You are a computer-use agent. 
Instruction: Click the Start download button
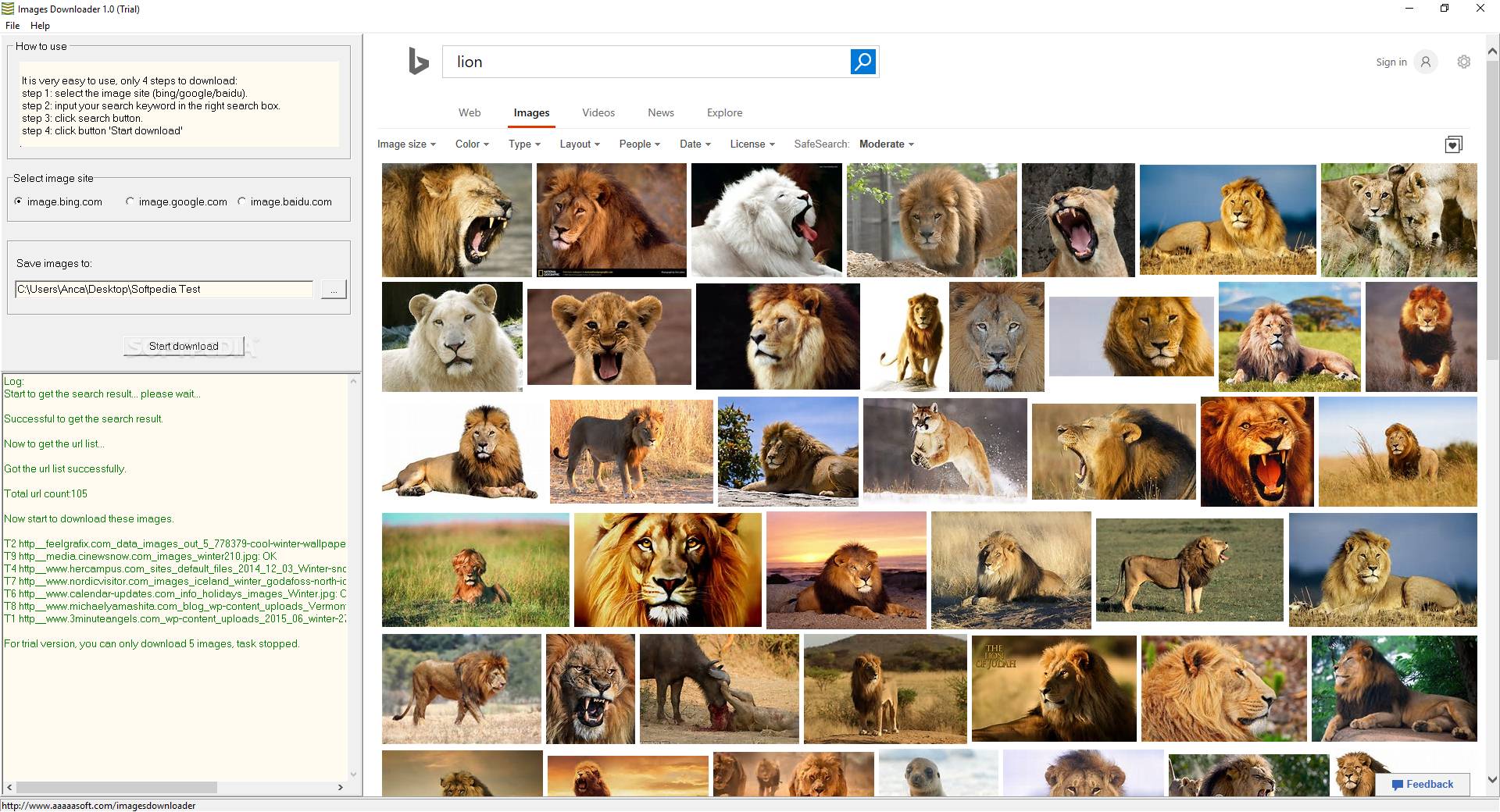coord(184,346)
